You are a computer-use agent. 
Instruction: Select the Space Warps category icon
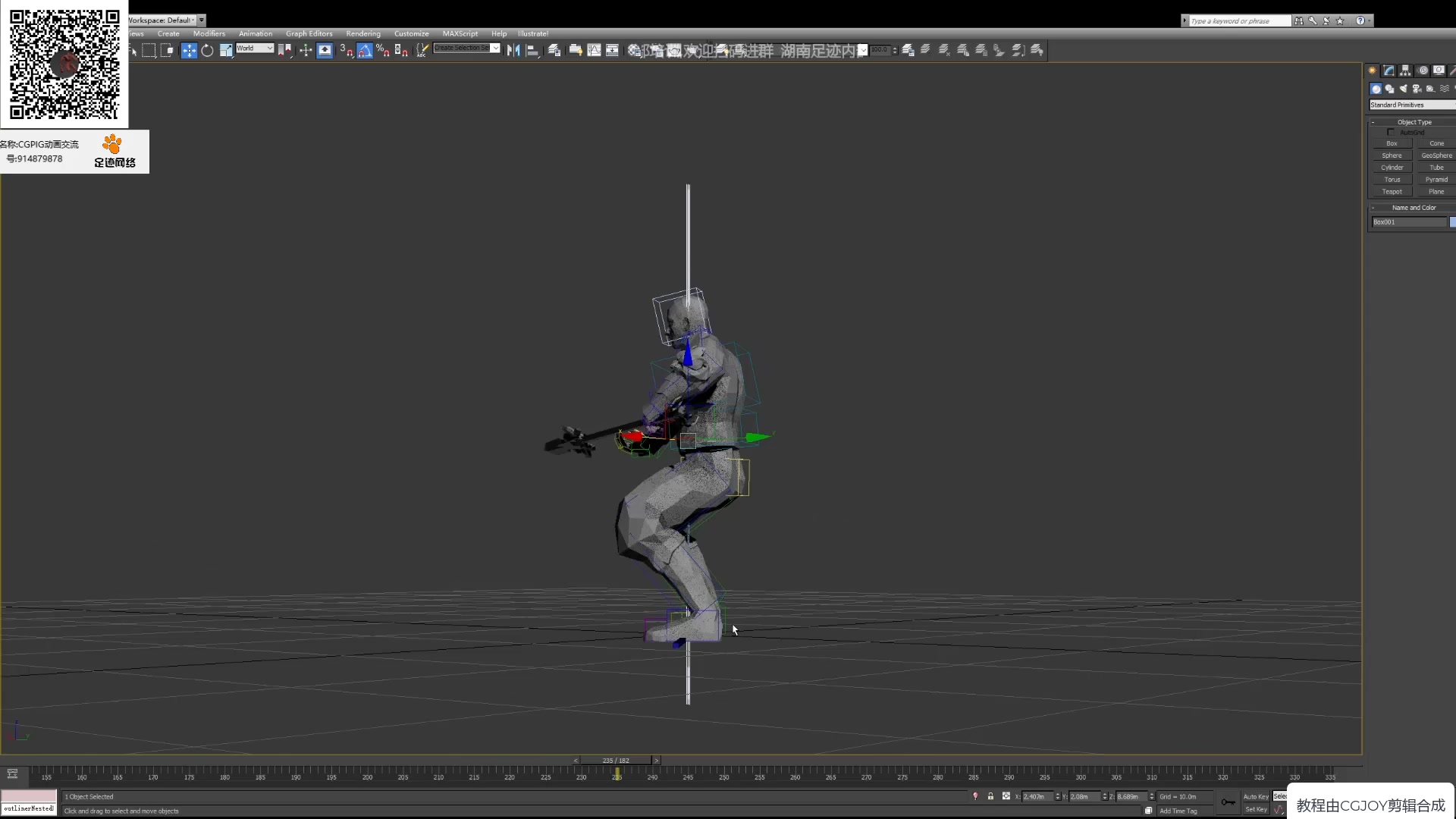click(x=1444, y=89)
